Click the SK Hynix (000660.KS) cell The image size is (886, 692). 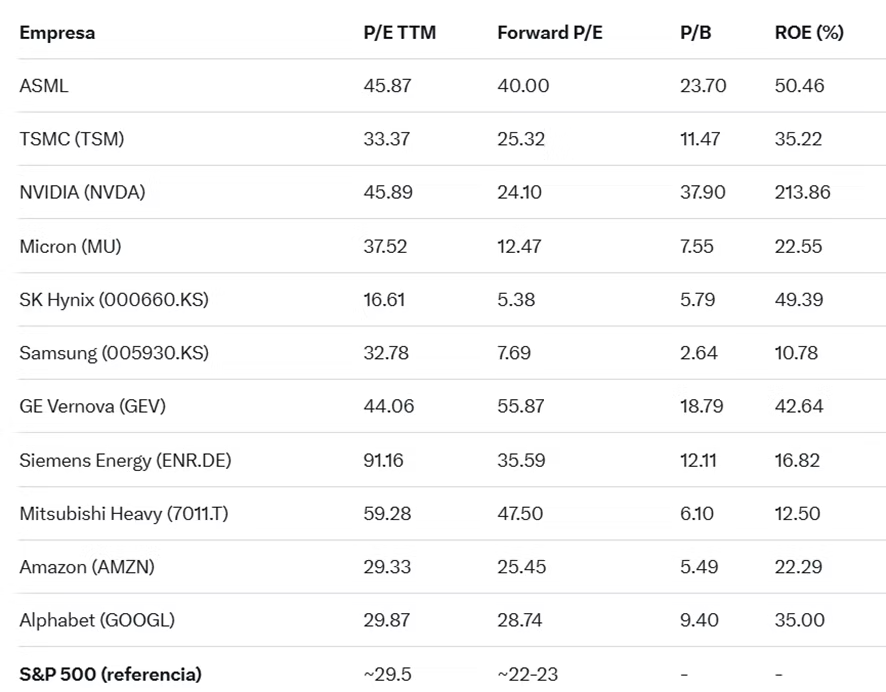coord(114,300)
